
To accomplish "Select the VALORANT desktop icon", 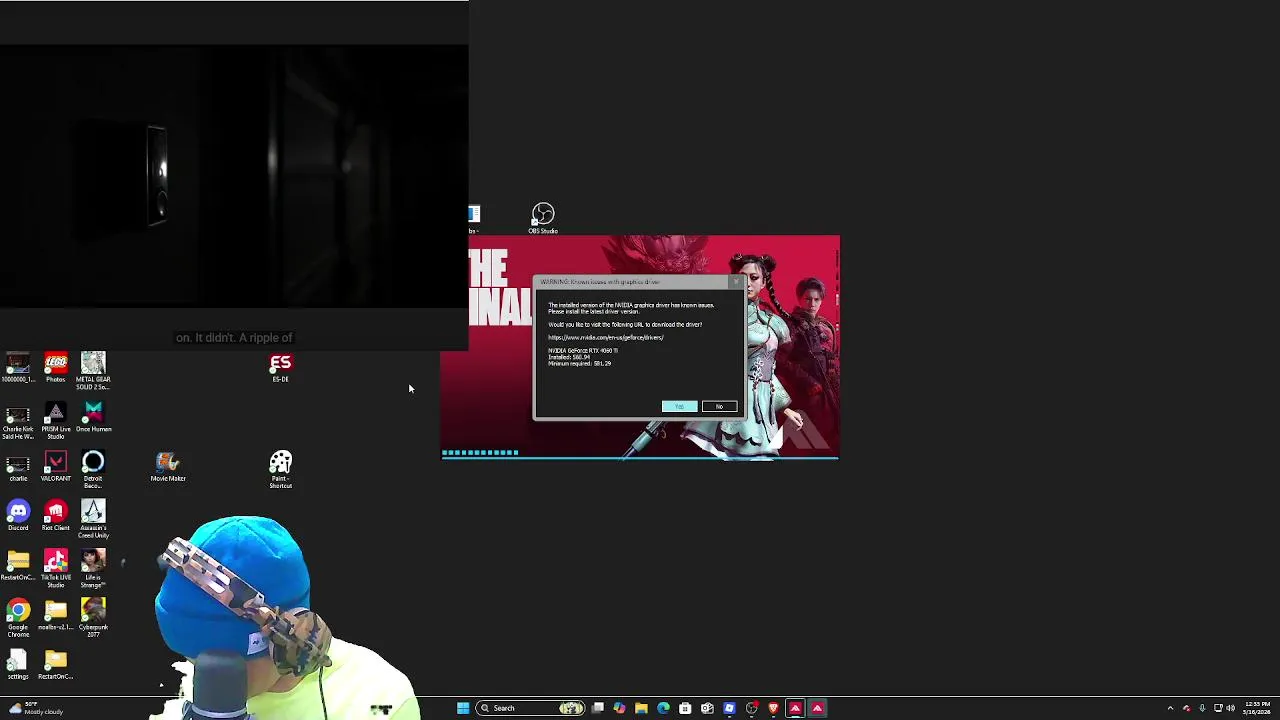I will click(55, 467).
